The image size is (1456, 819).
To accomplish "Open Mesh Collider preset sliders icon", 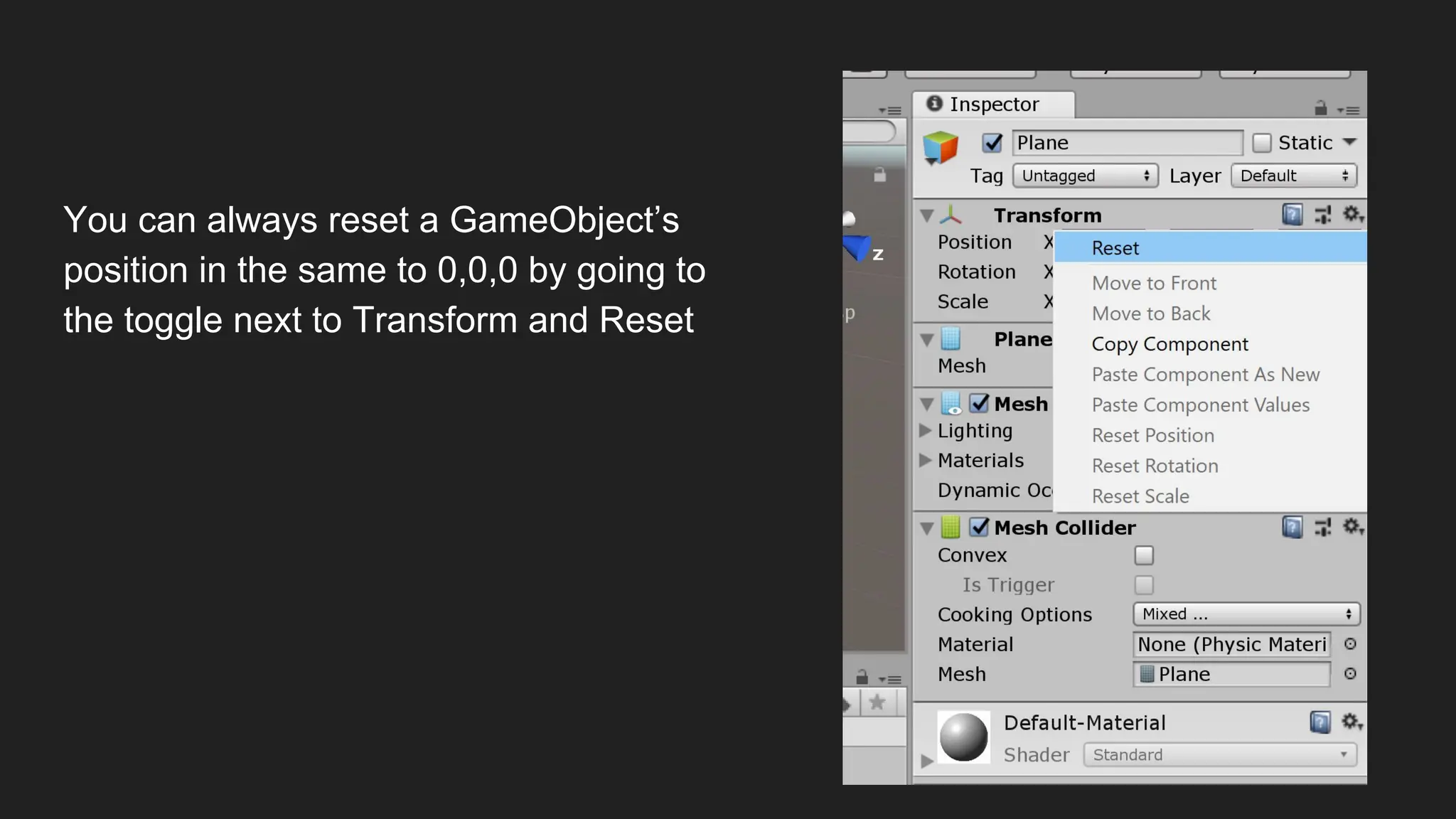I will (1323, 527).
